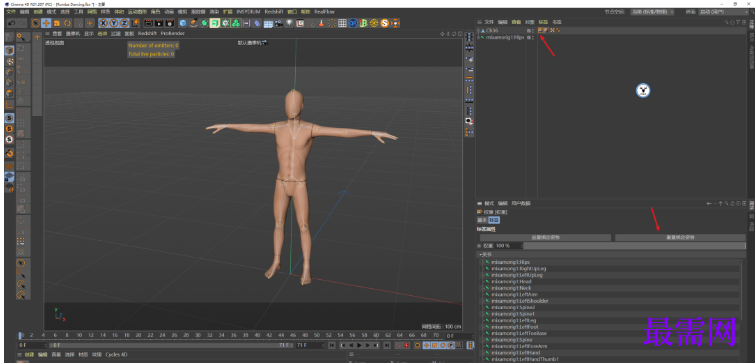755x363 pixels.
Task: Select mixamorig:Neck in joints list
Action: 511,288
